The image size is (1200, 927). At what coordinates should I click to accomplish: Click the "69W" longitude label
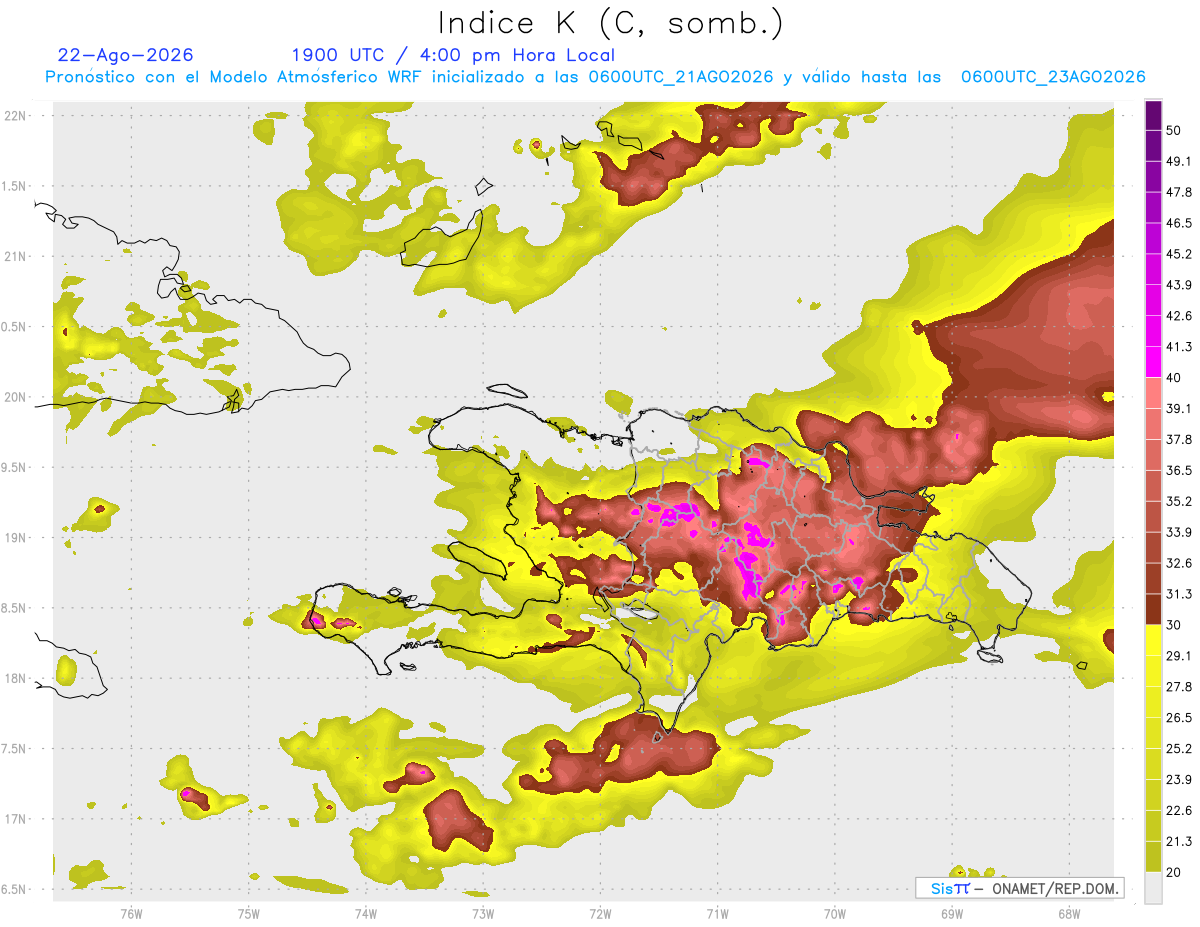(x=951, y=914)
